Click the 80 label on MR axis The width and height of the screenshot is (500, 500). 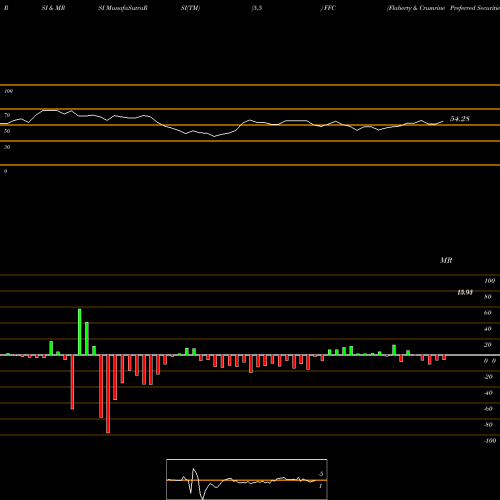(488, 297)
